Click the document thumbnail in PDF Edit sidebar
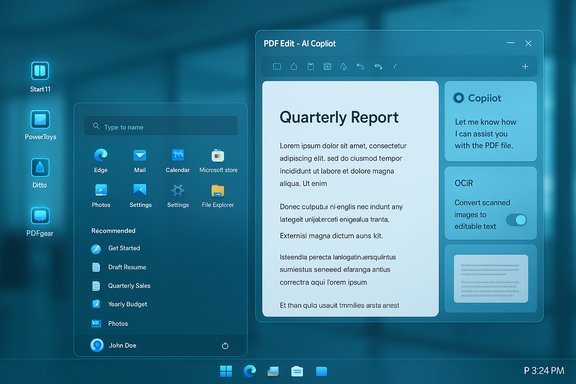The height and width of the screenshot is (384, 576). [x=491, y=279]
